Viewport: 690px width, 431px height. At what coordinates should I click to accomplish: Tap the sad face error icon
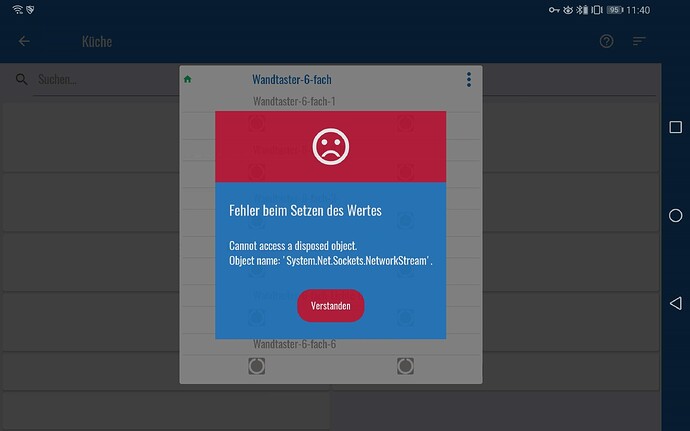coord(330,147)
